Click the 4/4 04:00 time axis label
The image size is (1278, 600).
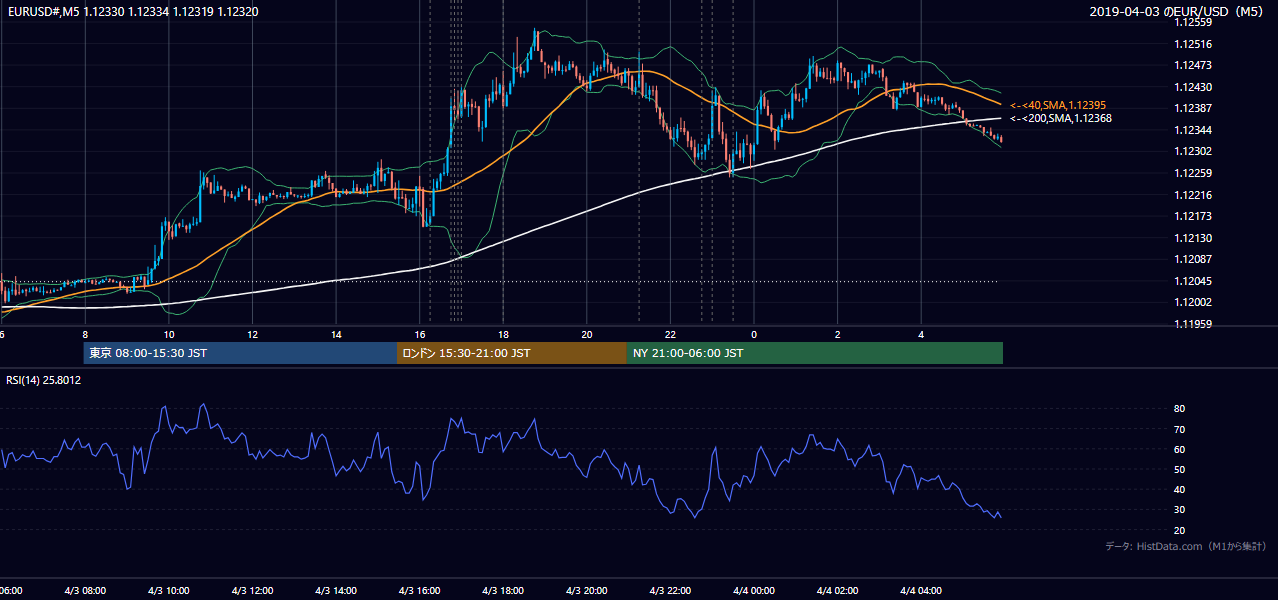coord(921,590)
